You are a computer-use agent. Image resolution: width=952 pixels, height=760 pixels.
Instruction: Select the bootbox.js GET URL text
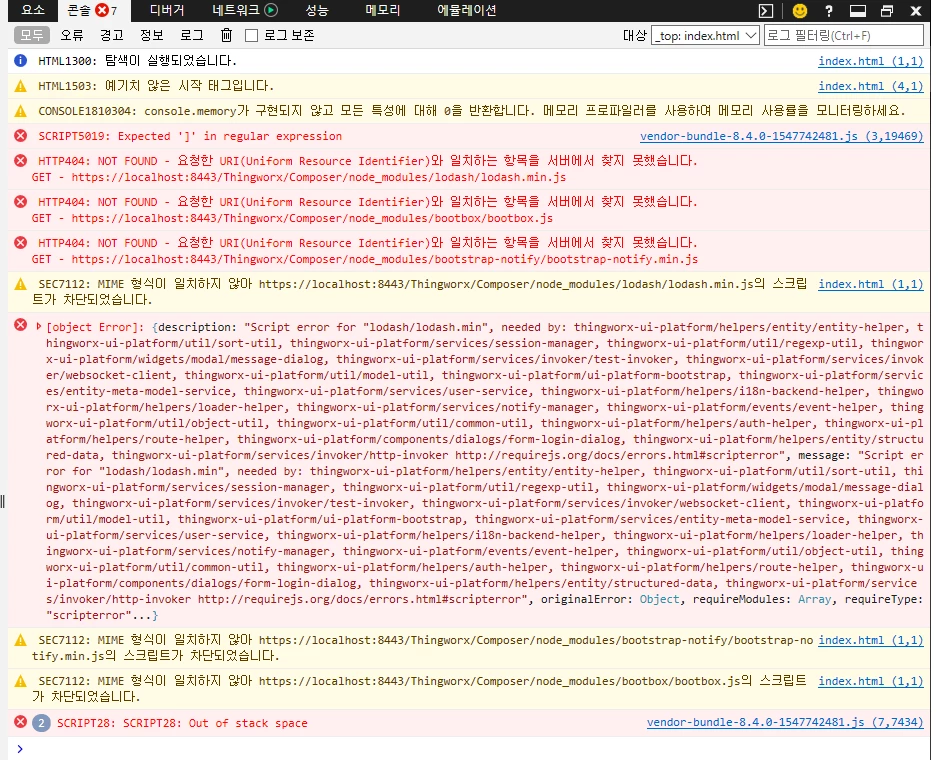pyautogui.click(x=312, y=218)
